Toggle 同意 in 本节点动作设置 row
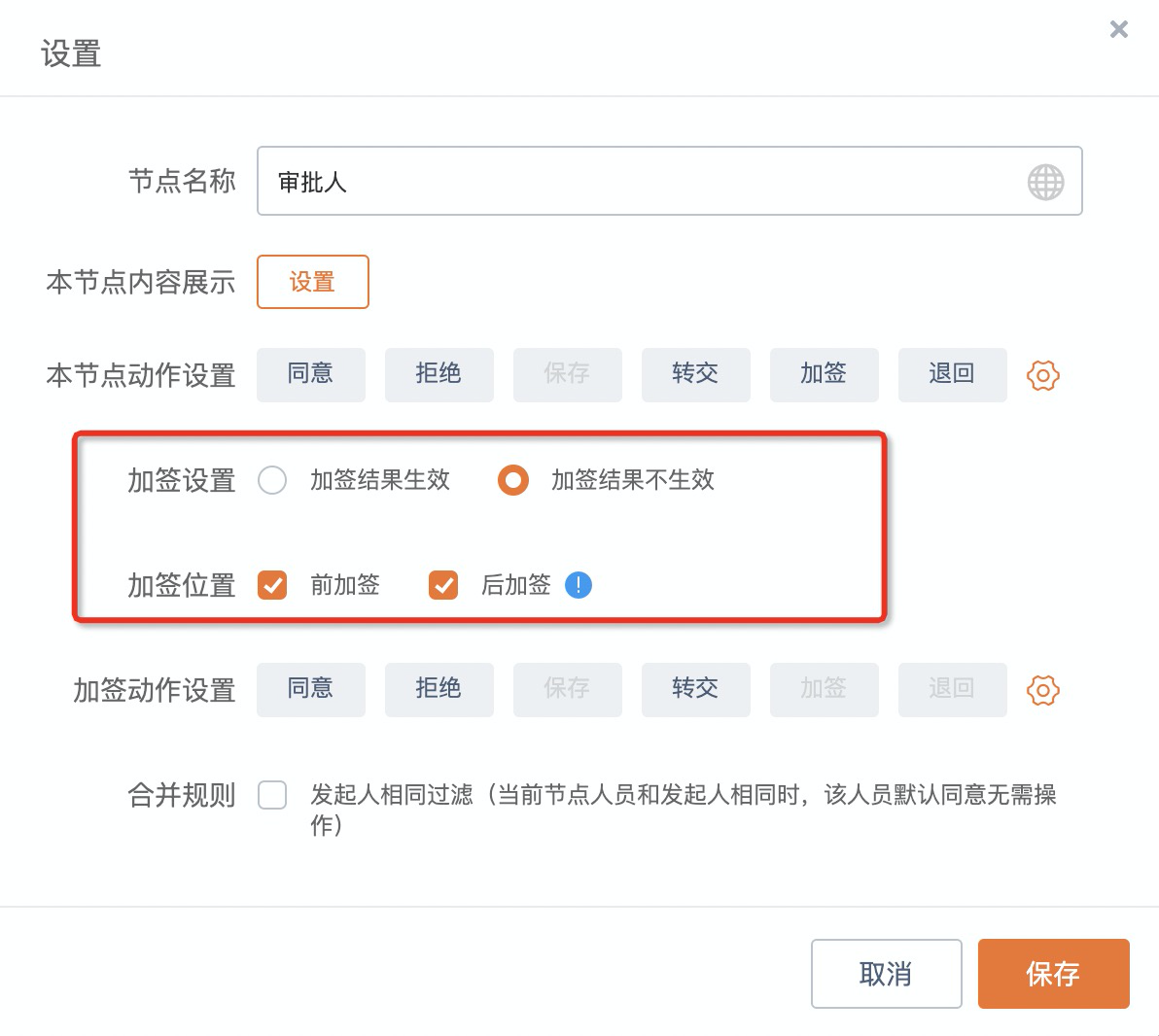The image size is (1159, 1036). click(x=311, y=374)
